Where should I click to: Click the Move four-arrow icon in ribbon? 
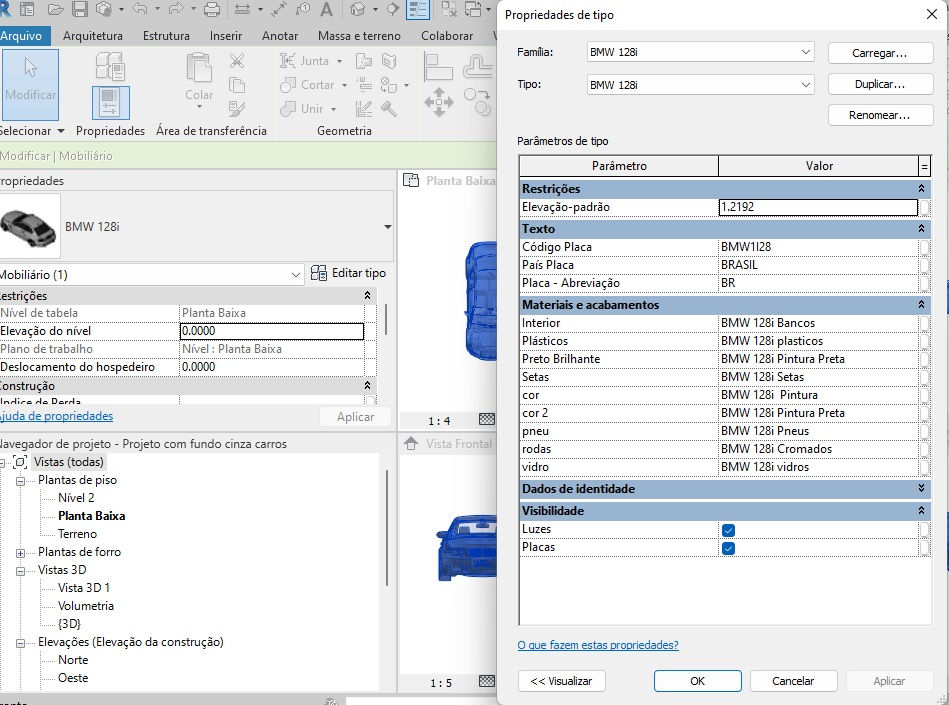pyautogui.click(x=438, y=102)
